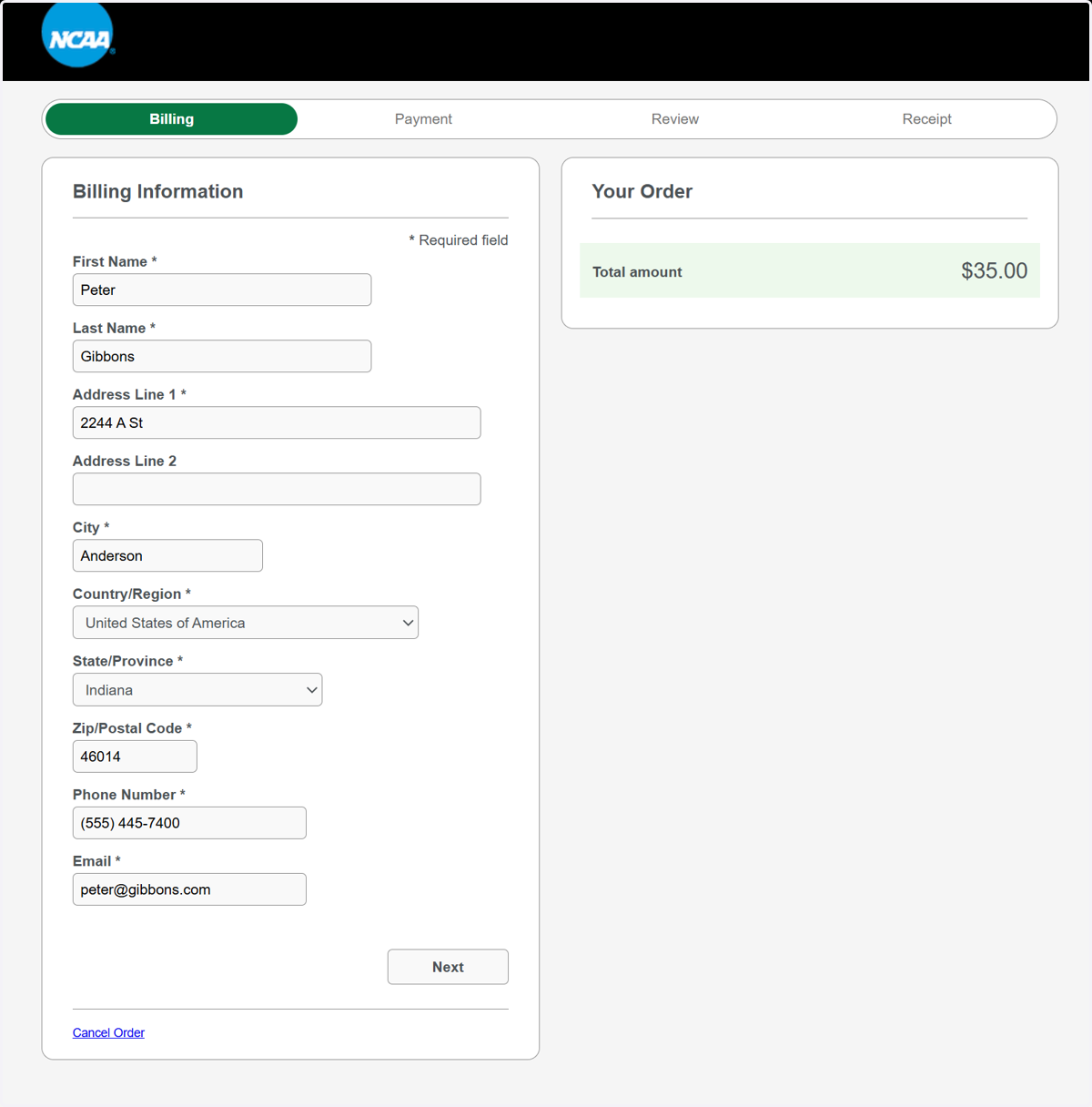Focus the Phone Number field
The width and height of the screenshot is (1092, 1107).
(189, 823)
